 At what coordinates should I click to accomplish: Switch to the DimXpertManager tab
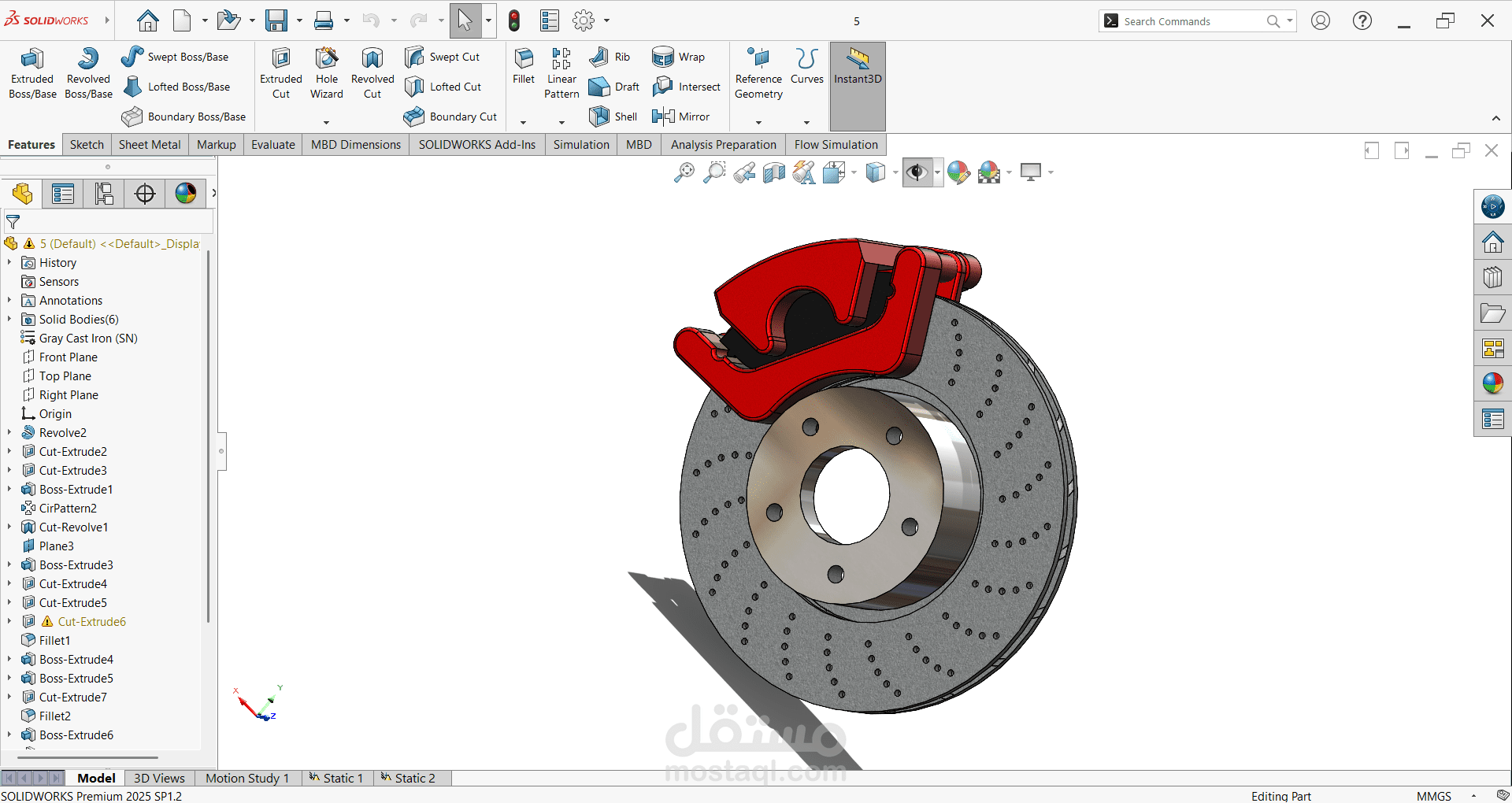(x=145, y=194)
